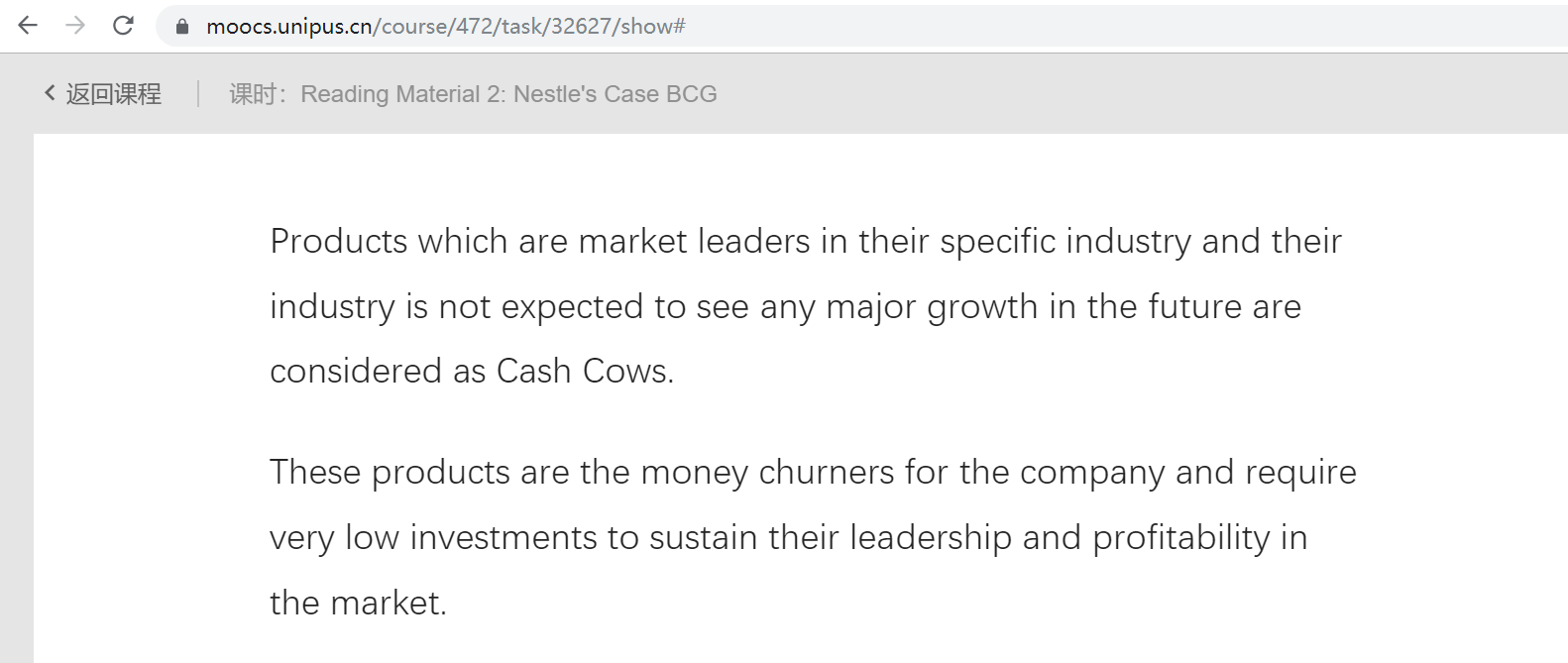Click the closing words the market.
Image resolution: width=1568 pixels, height=663 pixels.
[x=359, y=603]
